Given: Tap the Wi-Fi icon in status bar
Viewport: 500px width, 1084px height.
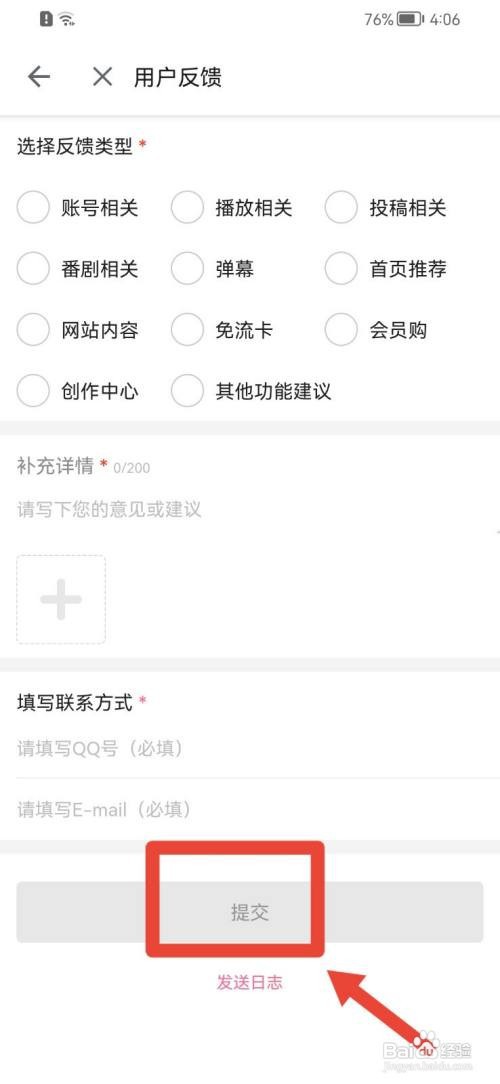Looking at the screenshot, I should [67, 19].
